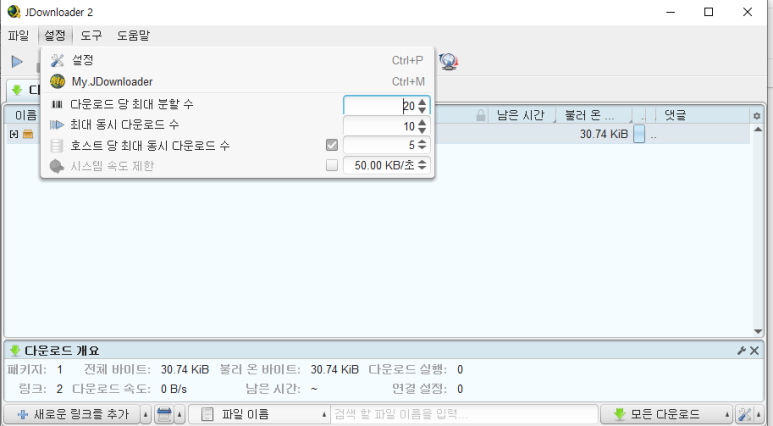The image size is (773, 426).
Task: Sort by 불러 온 column header
Action: tap(594, 115)
